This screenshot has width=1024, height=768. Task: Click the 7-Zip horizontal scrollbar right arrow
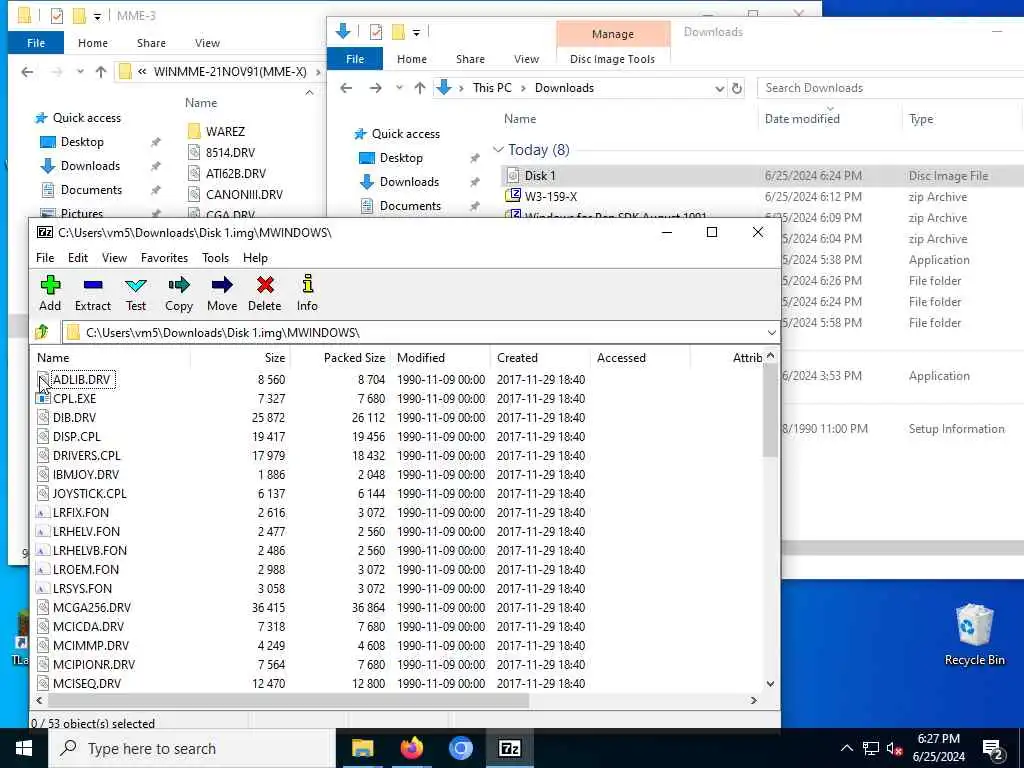(x=754, y=700)
